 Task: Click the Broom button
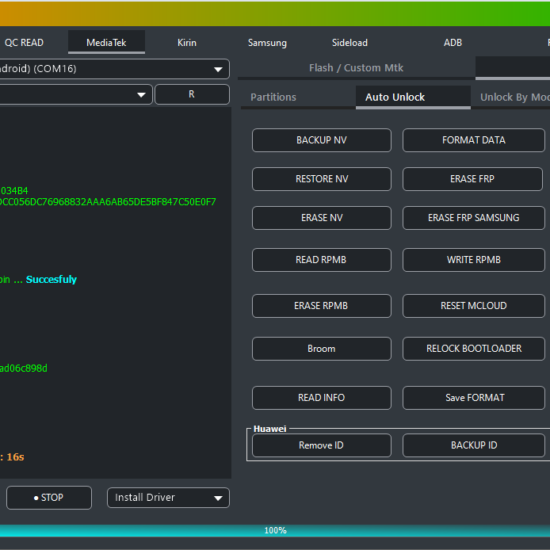click(322, 349)
